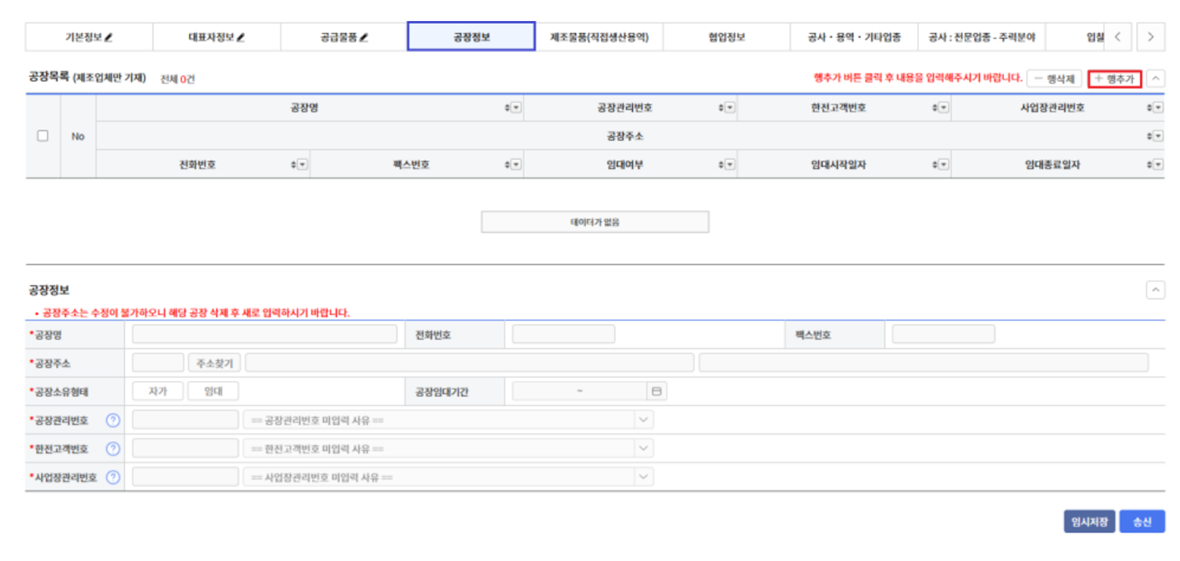Open help icon next to 한전고객번호
1180x561 pixels.
113,449
